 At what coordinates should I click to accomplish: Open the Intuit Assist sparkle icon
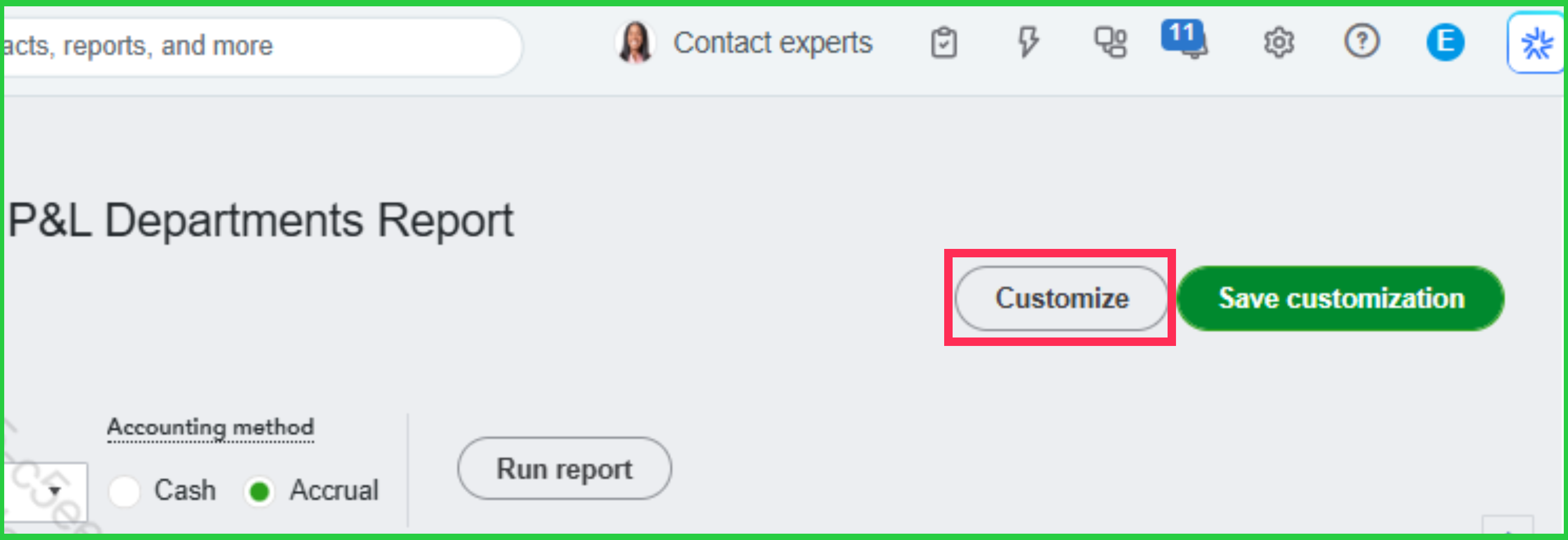click(x=1536, y=44)
